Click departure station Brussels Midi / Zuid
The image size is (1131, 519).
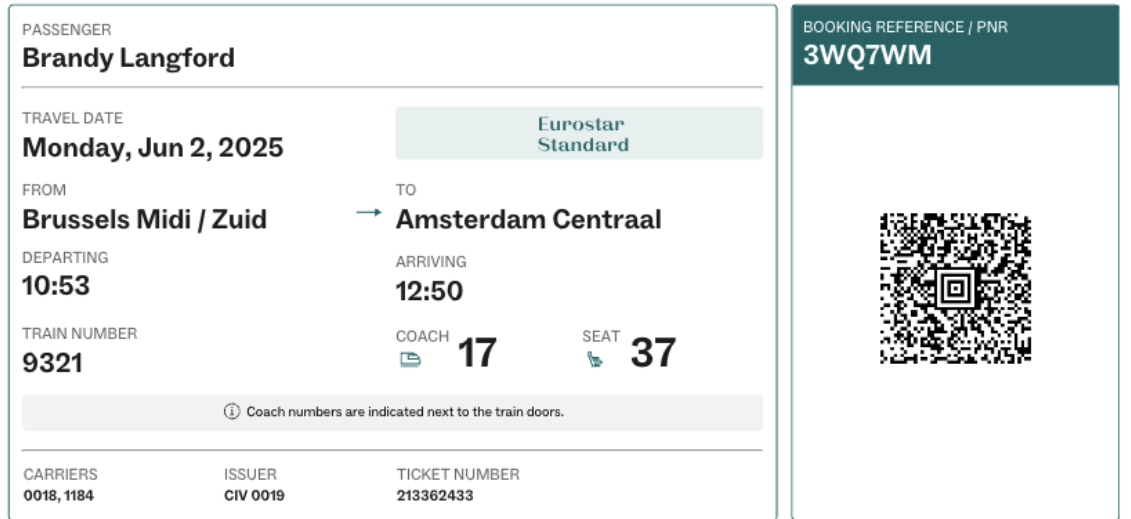pos(144,219)
